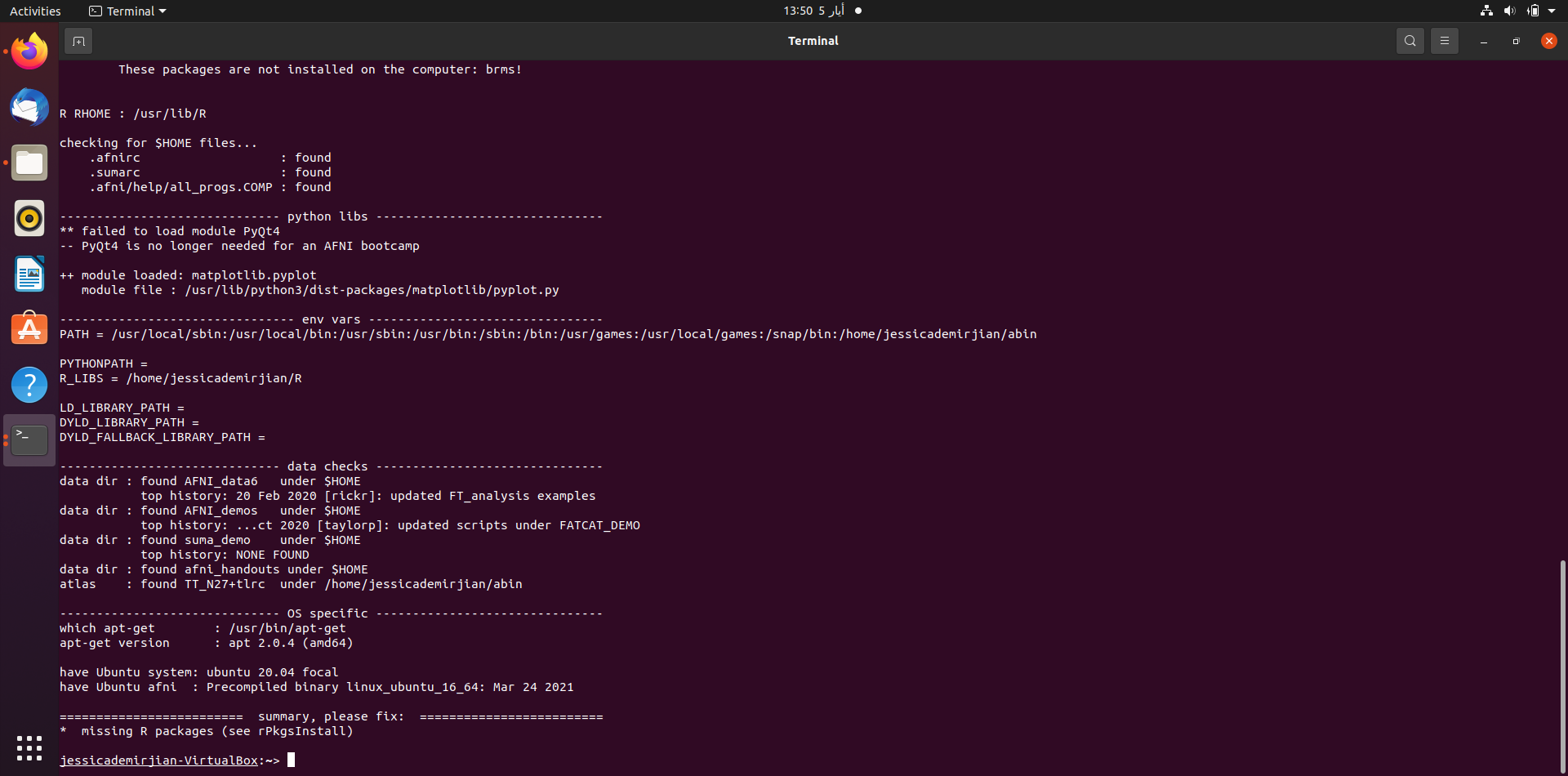
Task: Click 'module loaded: matplotlib.pyplot' line
Action: click(188, 275)
